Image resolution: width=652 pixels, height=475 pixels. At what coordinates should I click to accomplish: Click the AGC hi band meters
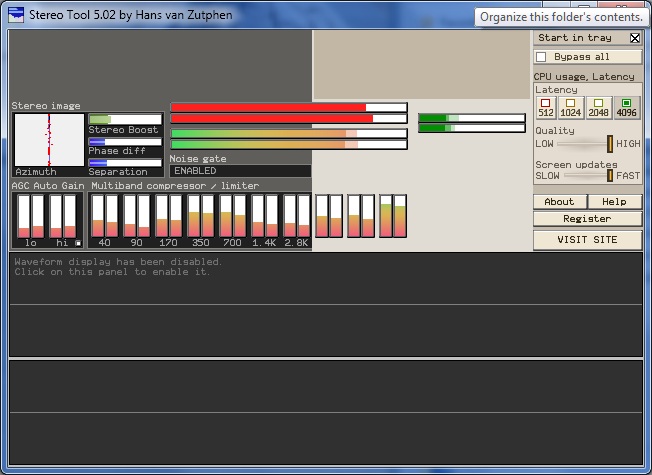pos(63,216)
